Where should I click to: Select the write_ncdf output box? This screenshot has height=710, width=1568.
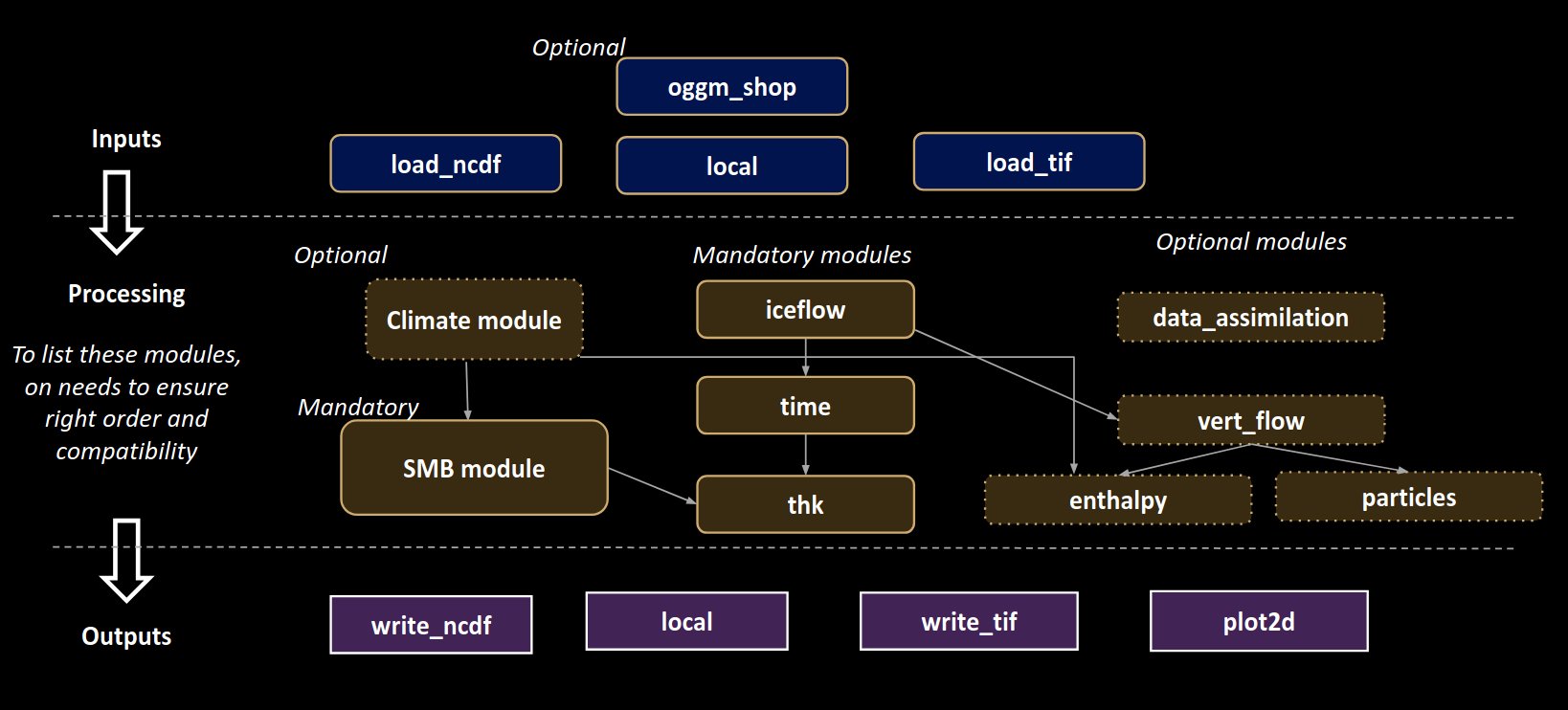coord(431,625)
